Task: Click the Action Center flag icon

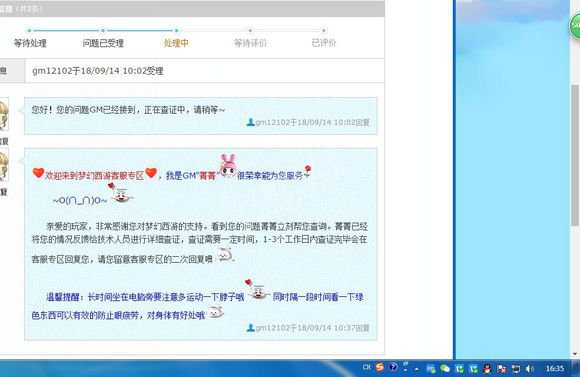Action: point(502,369)
